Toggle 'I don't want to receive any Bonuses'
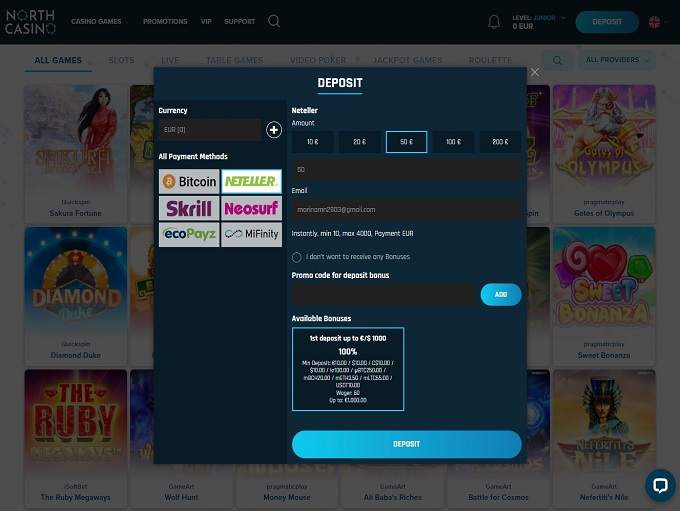 (297, 257)
